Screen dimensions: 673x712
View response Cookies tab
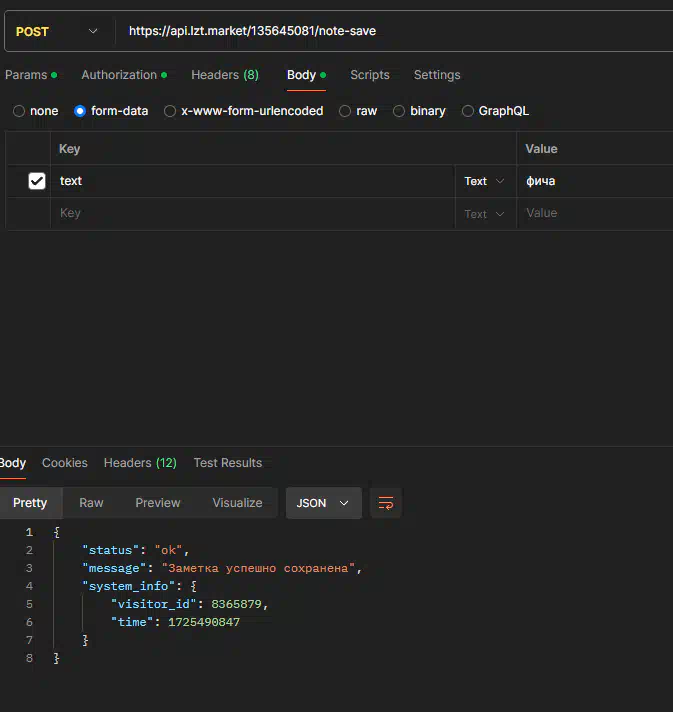point(65,463)
